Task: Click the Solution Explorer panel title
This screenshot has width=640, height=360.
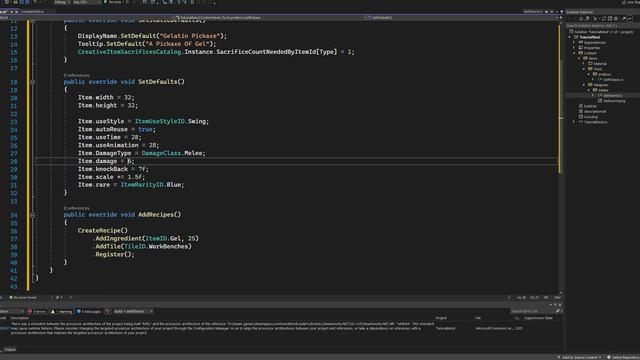Action: coord(580,12)
